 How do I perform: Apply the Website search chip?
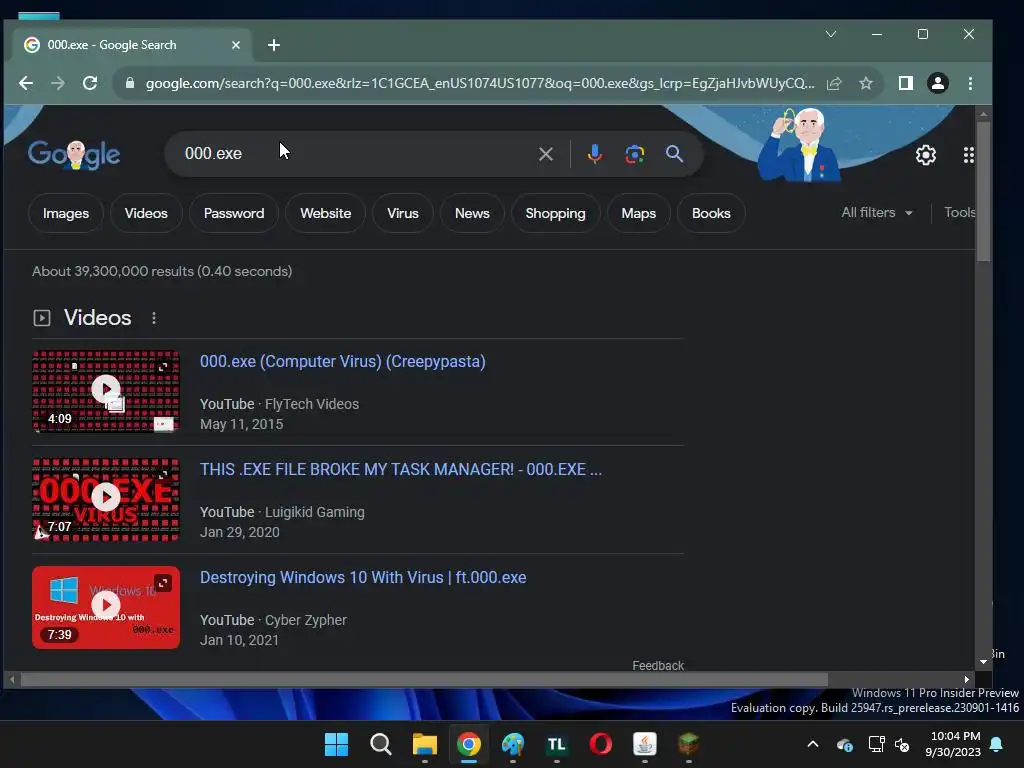325,213
